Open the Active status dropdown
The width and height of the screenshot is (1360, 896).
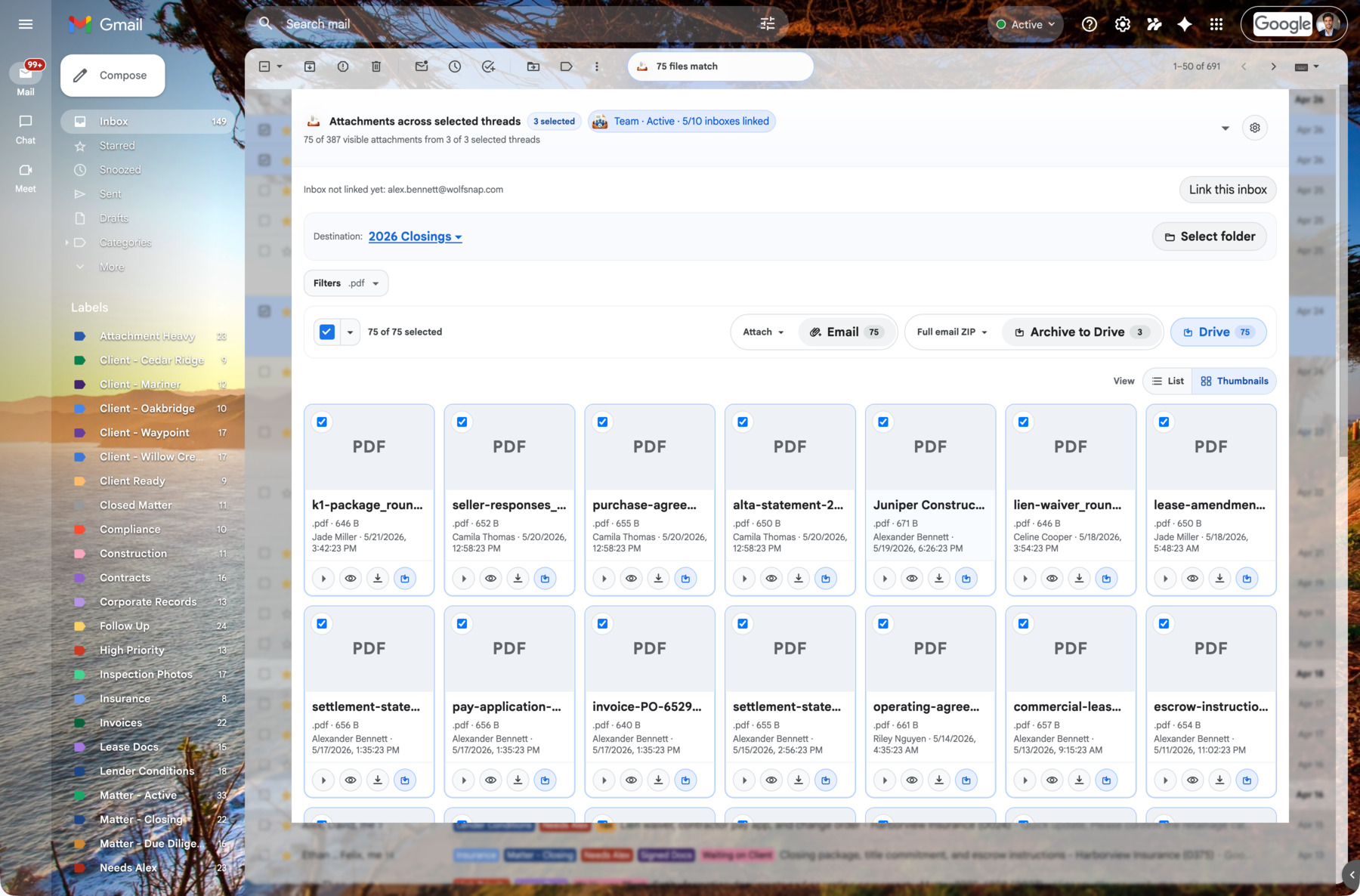coord(1025,24)
